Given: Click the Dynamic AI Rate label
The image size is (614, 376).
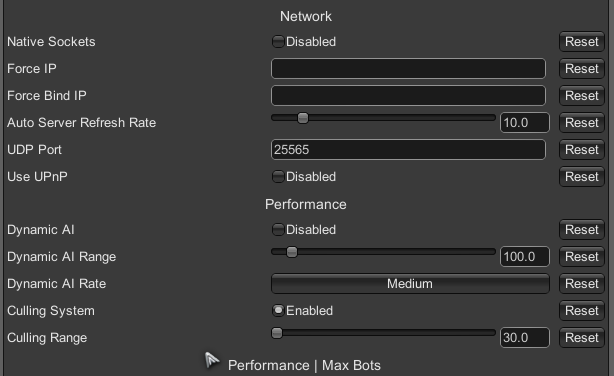Looking at the screenshot, I should click(x=57, y=284).
